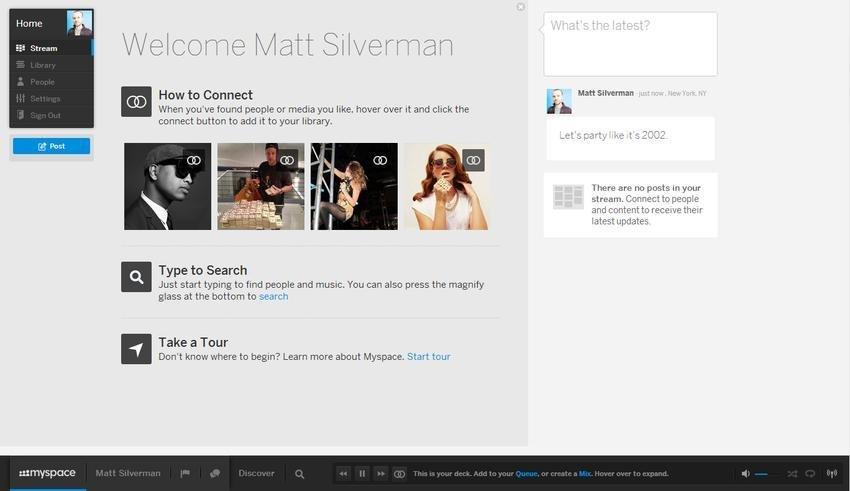Connect to the man in hat photo

(194, 160)
